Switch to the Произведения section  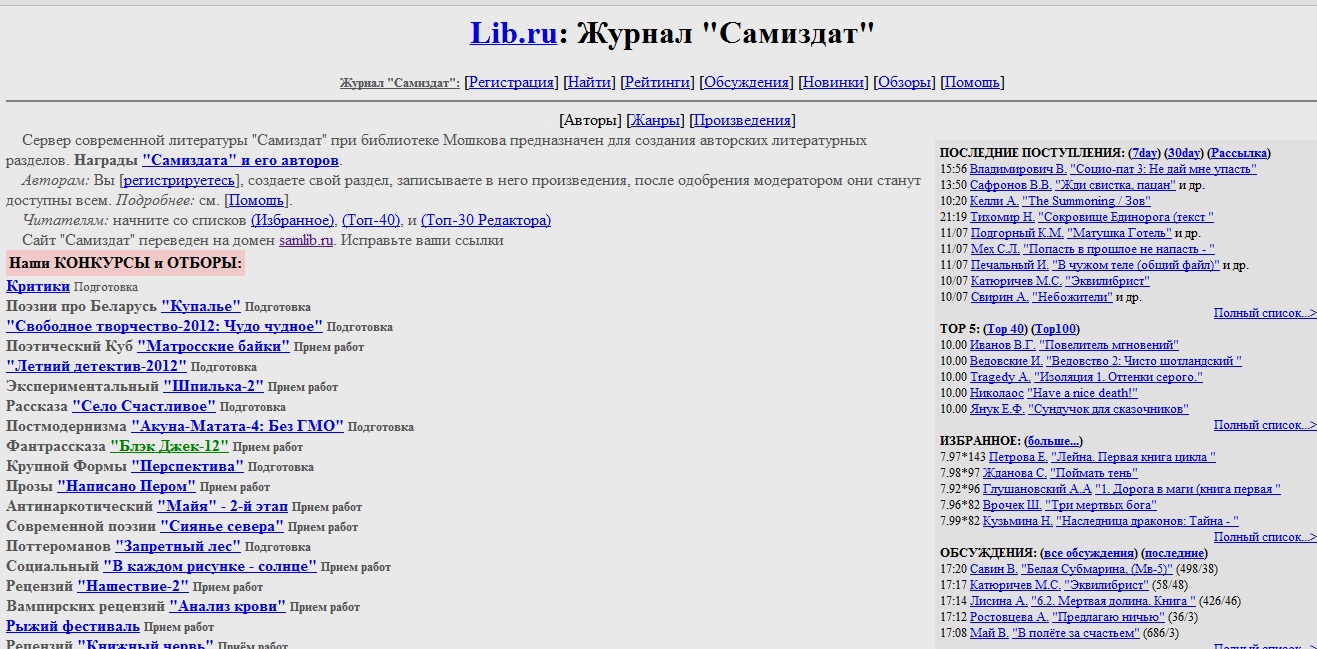tap(742, 121)
